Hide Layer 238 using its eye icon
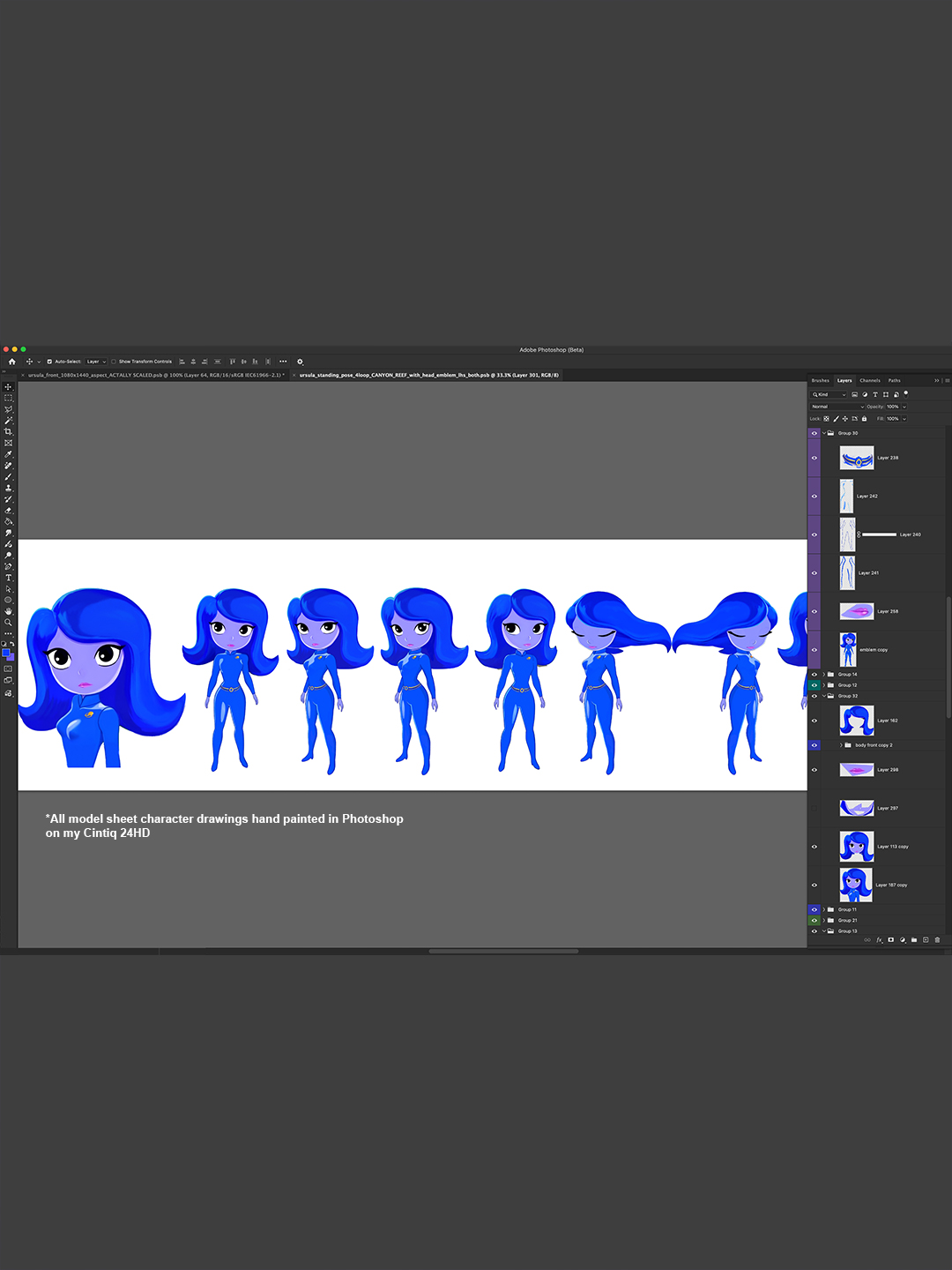 pyautogui.click(x=814, y=458)
